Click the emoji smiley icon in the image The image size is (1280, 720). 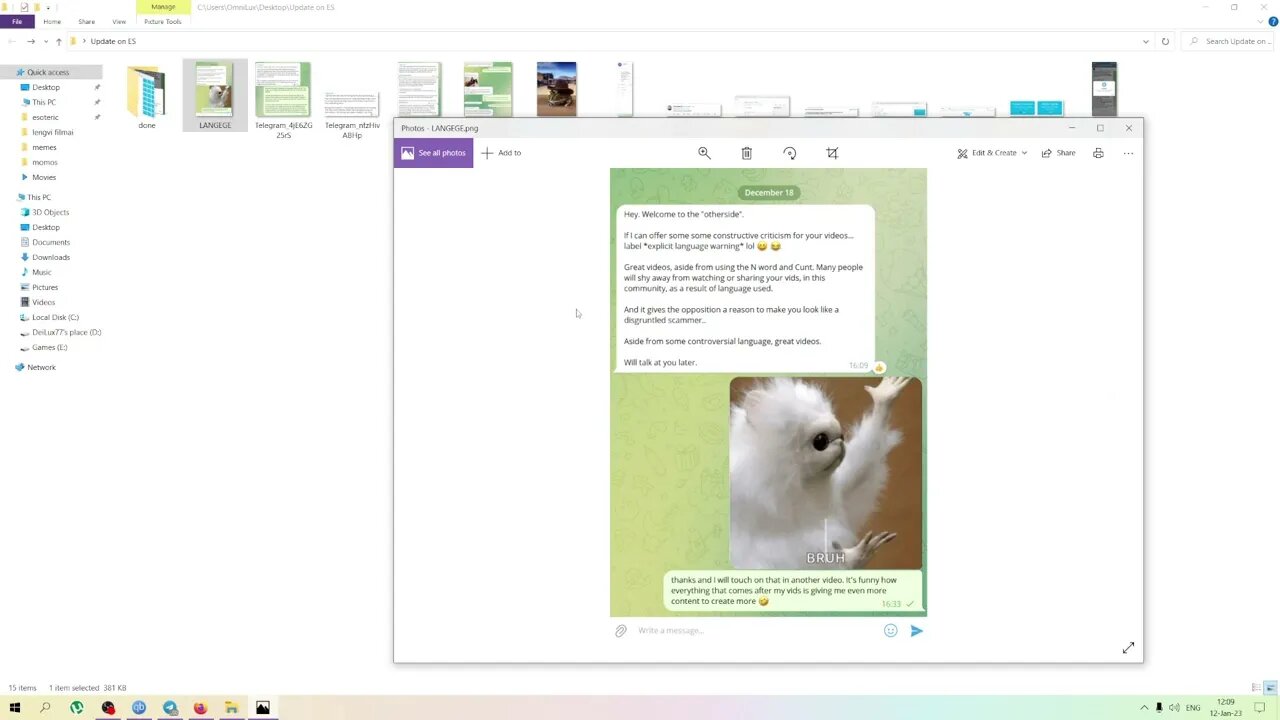click(x=890, y=631)
